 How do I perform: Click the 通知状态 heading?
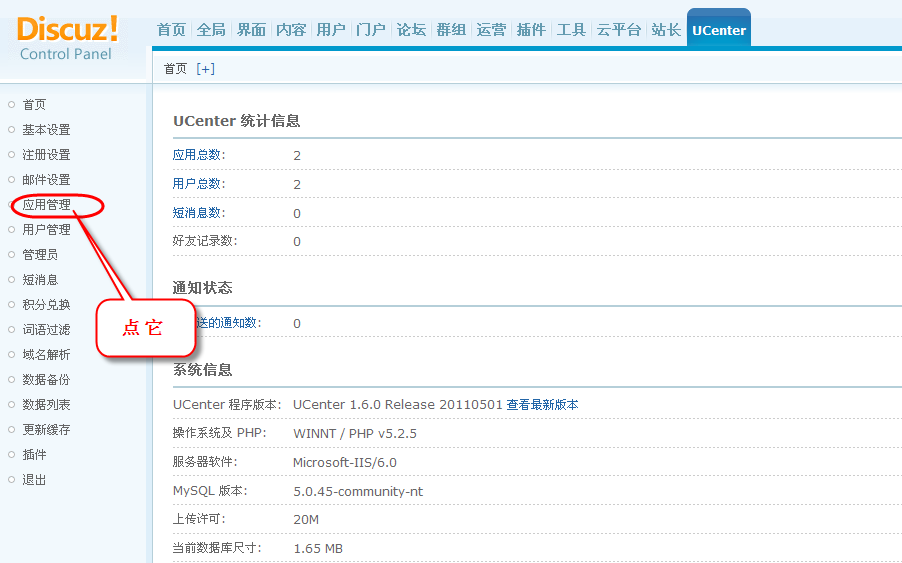[x=202, y=288]
